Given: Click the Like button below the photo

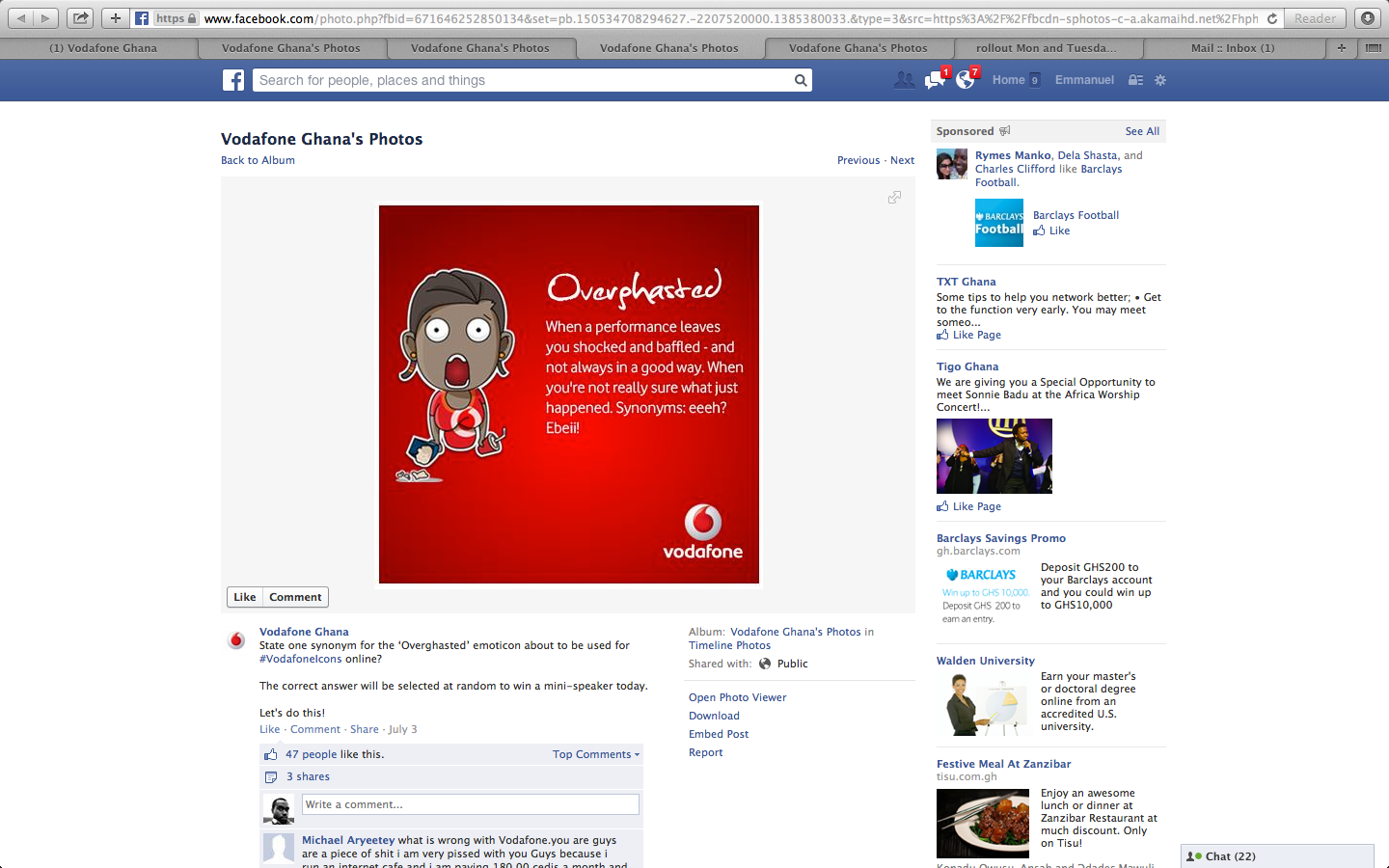Looking at the screenshot, I should click(245, 597).
